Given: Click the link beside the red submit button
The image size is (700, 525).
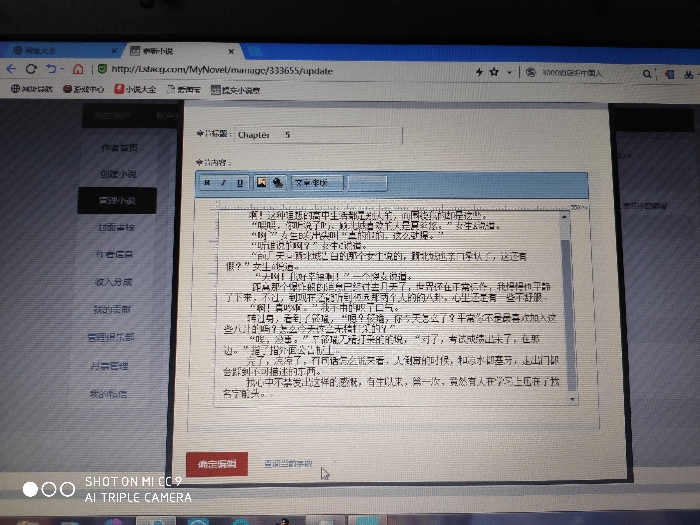Looking at the screenshot, I should 288,464.
